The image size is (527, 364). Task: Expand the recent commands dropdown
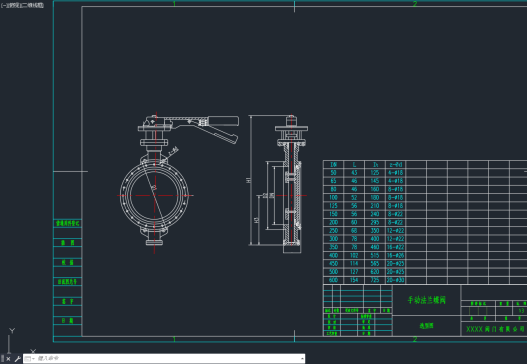coord(30,359)
